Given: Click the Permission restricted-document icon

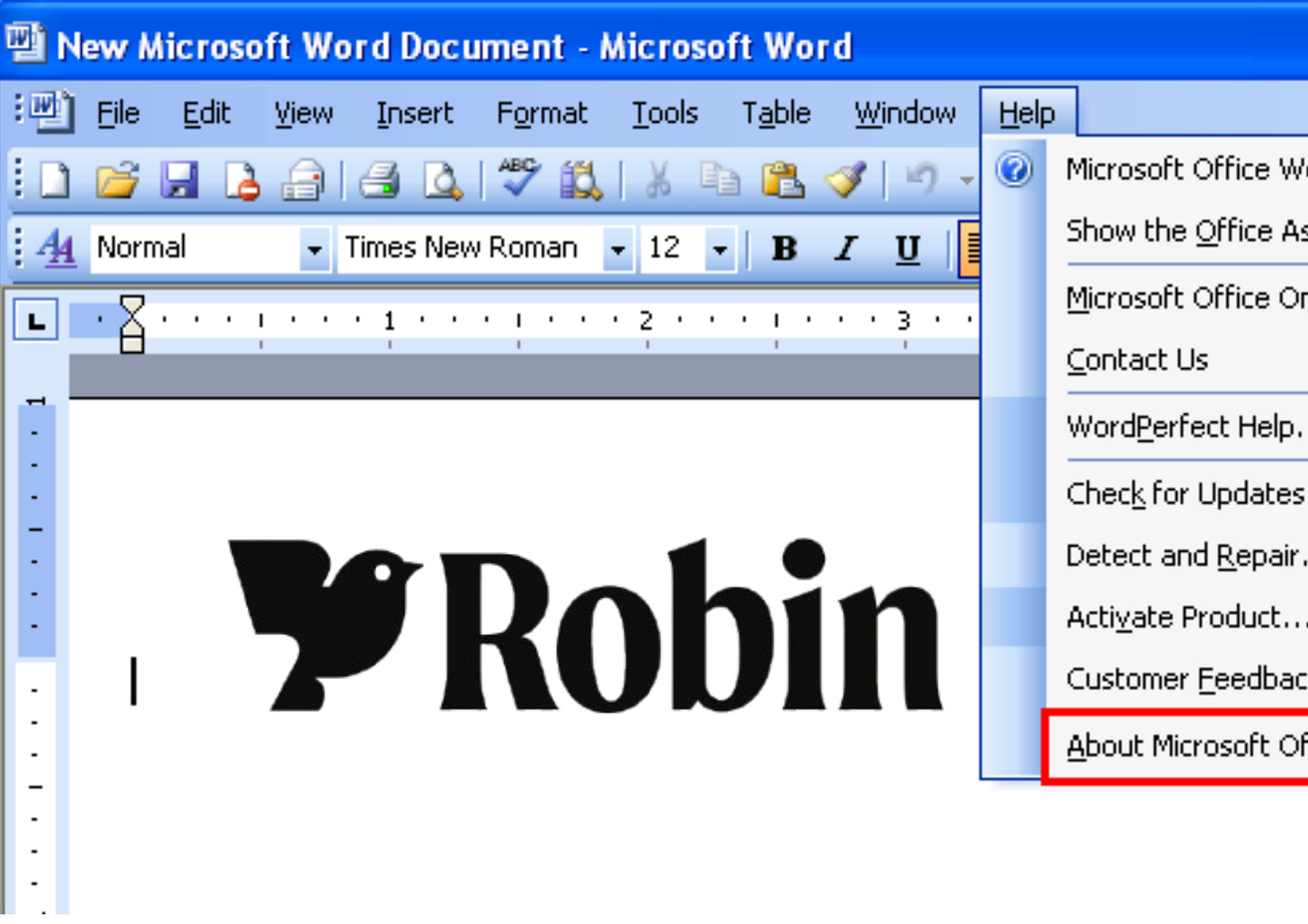Looking at the screenshot, I should (x=242, y=180).
